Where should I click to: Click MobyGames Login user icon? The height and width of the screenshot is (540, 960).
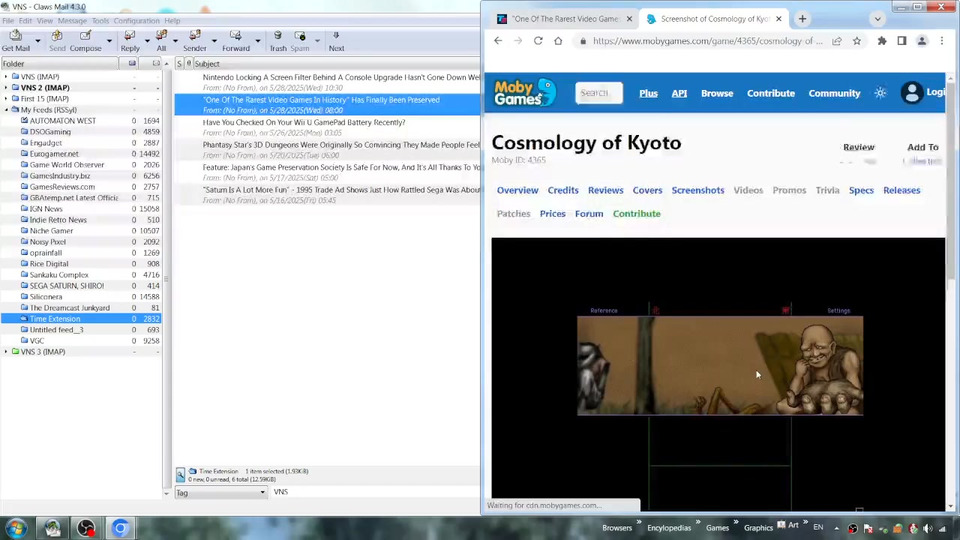point(912,93)
